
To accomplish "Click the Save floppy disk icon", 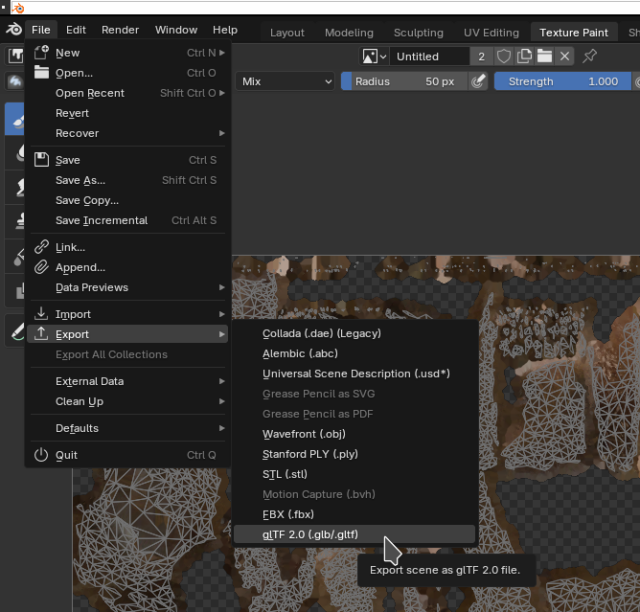I will (x=41, y=160).
